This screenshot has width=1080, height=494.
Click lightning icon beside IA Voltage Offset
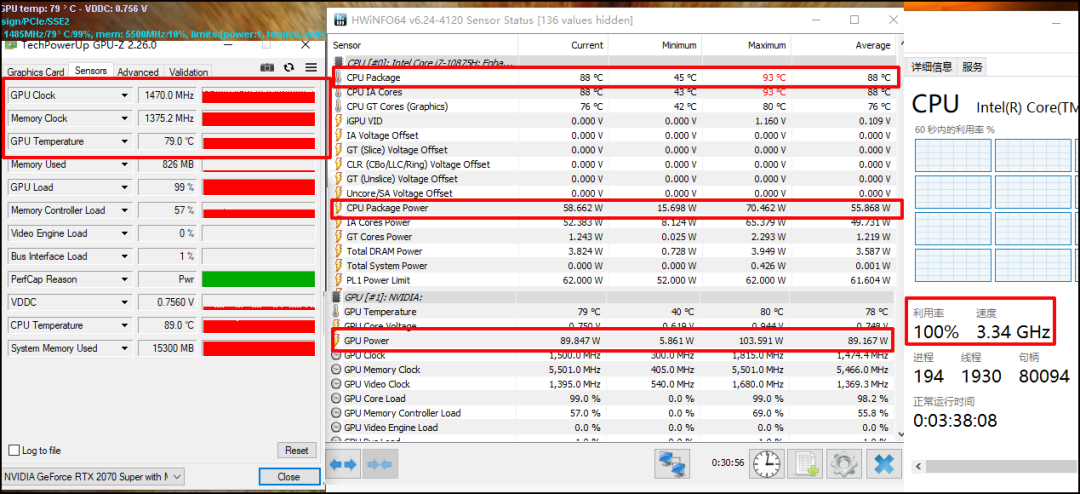click(x=338, y=135)
